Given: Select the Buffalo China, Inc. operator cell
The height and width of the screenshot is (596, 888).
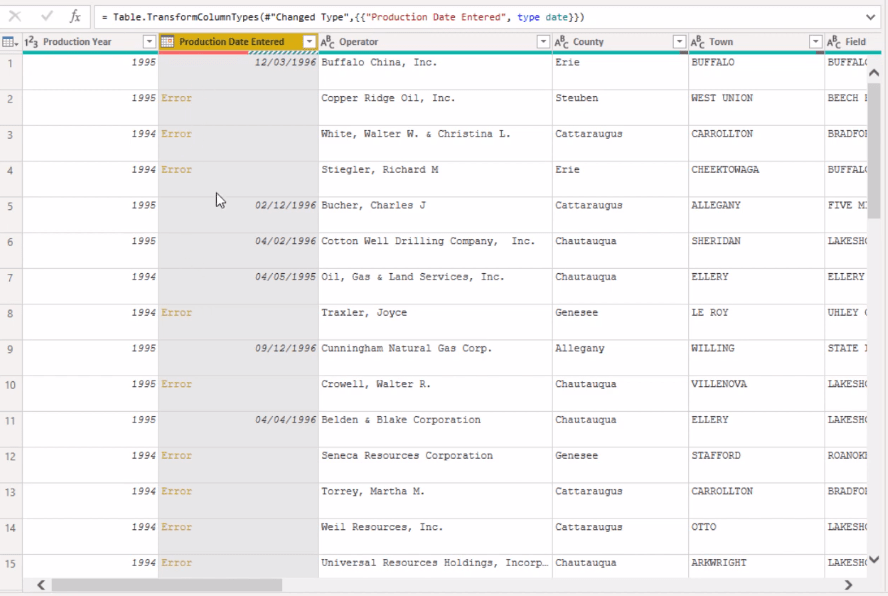Looking at the screenshot, I should [436, 71].
